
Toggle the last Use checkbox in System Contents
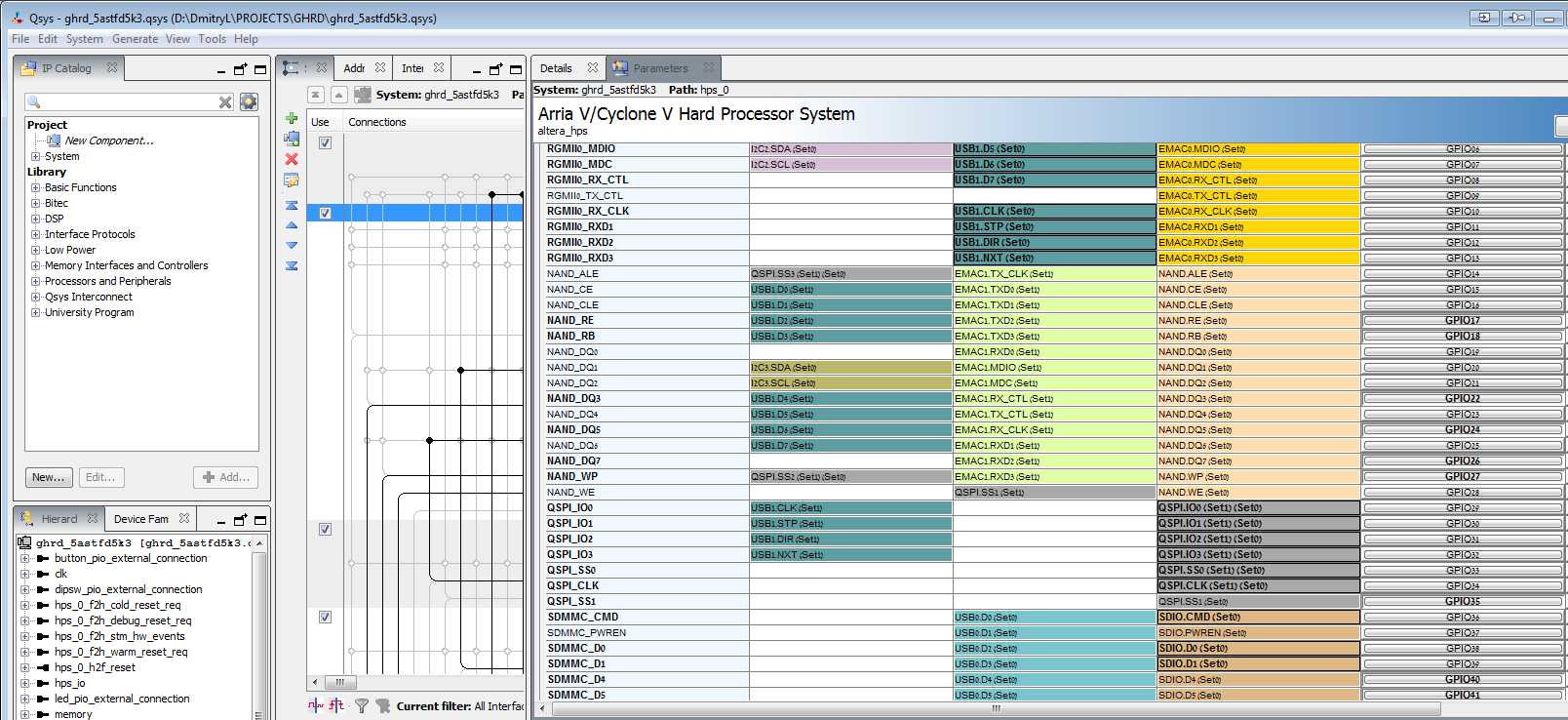(x=325, y=617)
